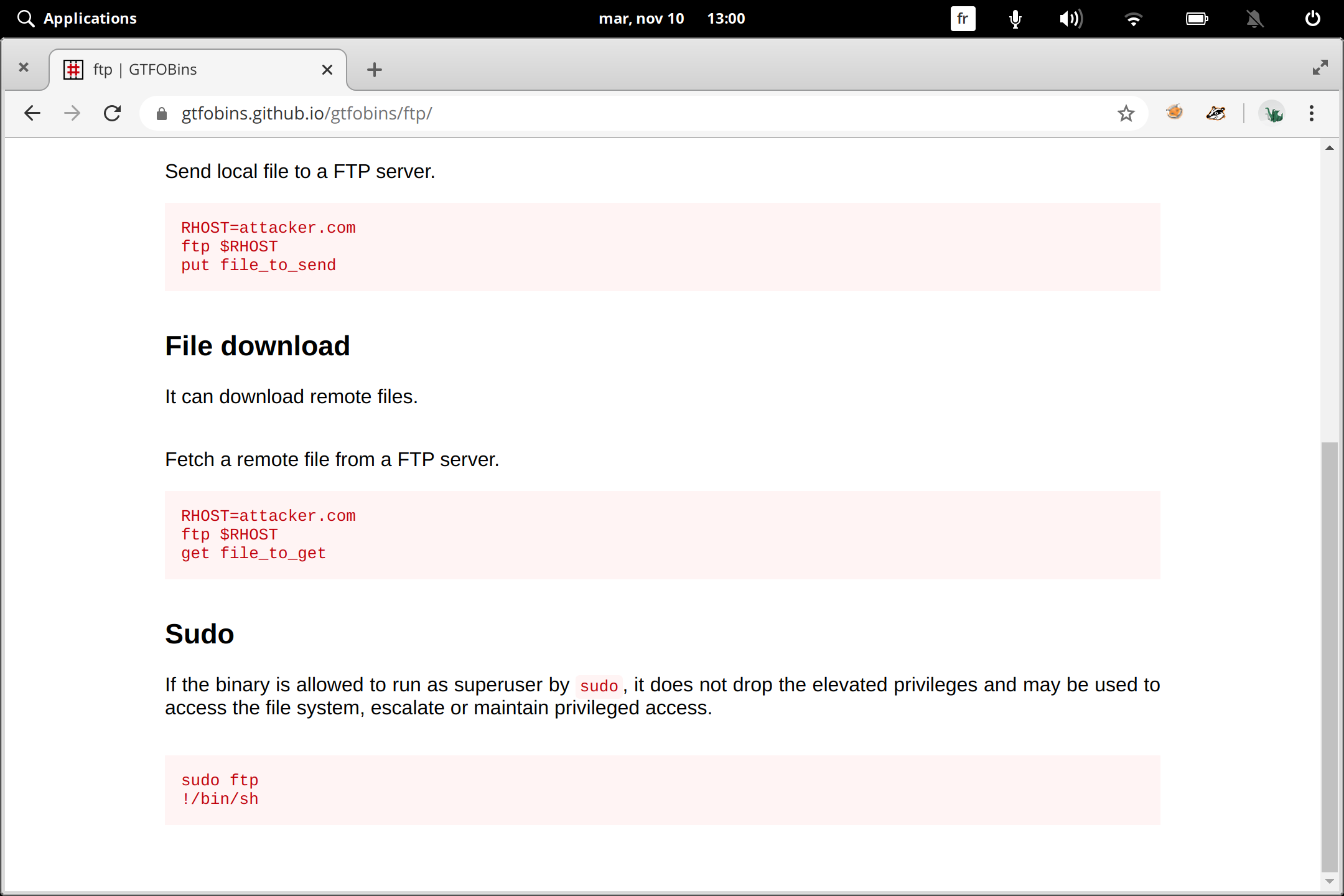This screenshot has width=1344, height=896.
Task: Open the Applications menu
Action: (x=78, y=19)
